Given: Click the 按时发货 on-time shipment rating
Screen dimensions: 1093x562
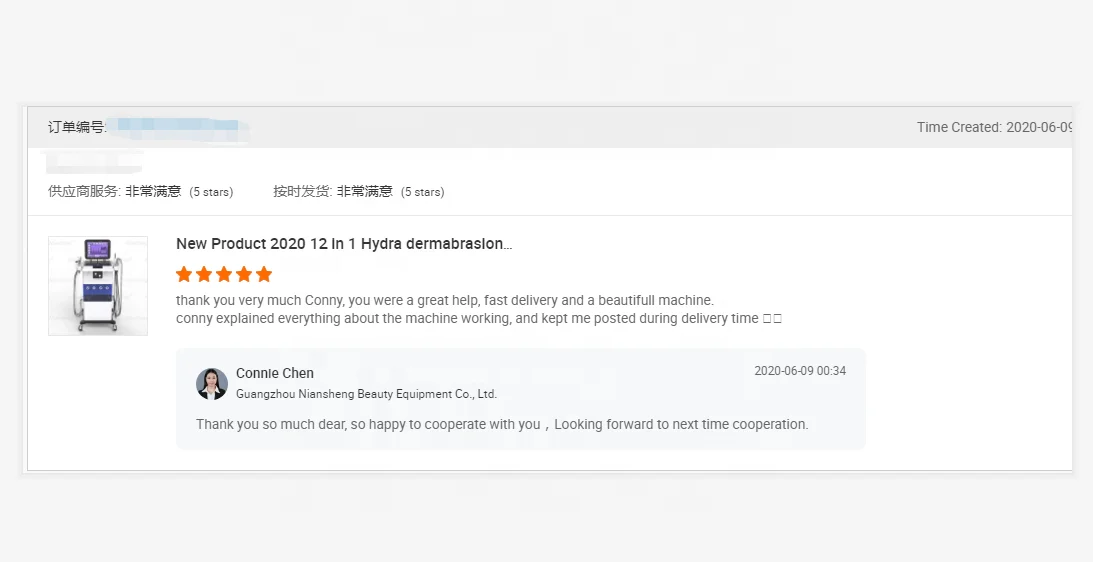Looking at the screenshot, I should pyautogui.click(x=358, y=191).
